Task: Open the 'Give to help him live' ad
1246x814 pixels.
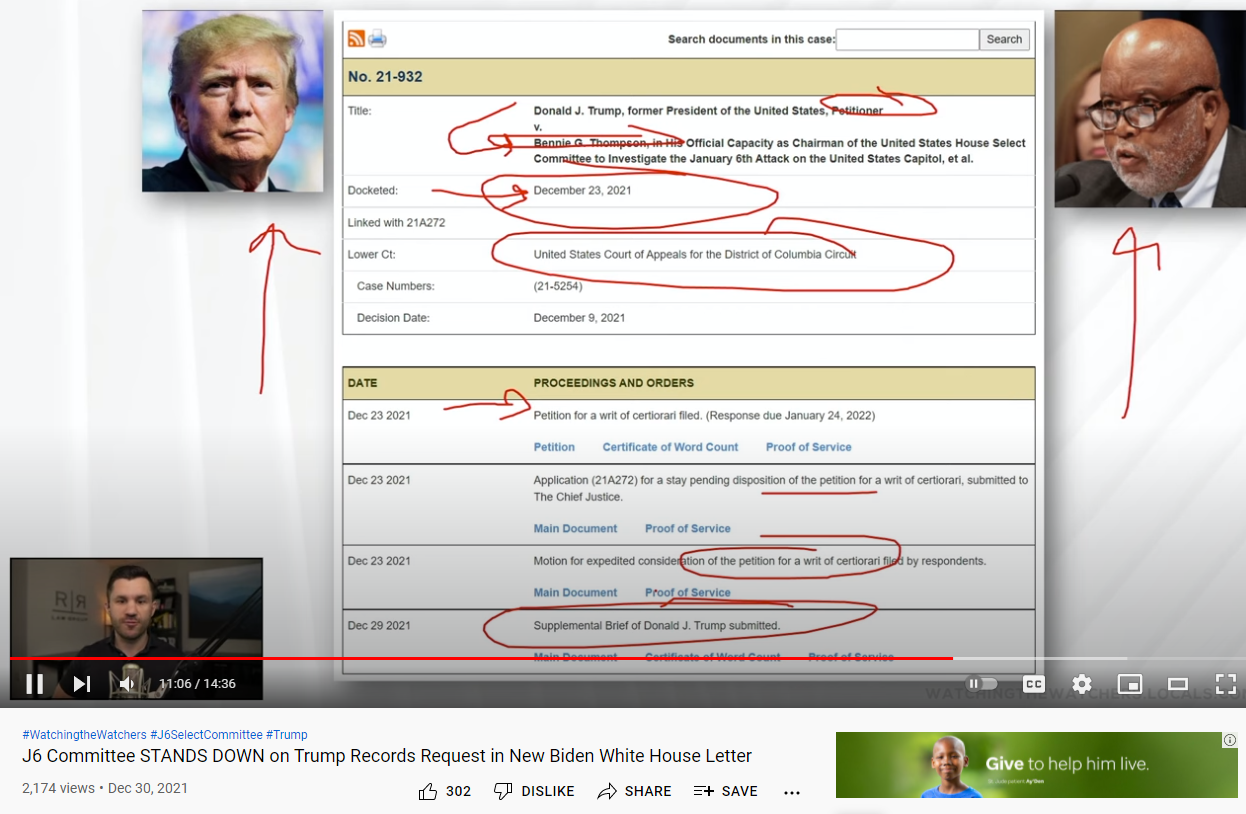Action: [1036, 765]
